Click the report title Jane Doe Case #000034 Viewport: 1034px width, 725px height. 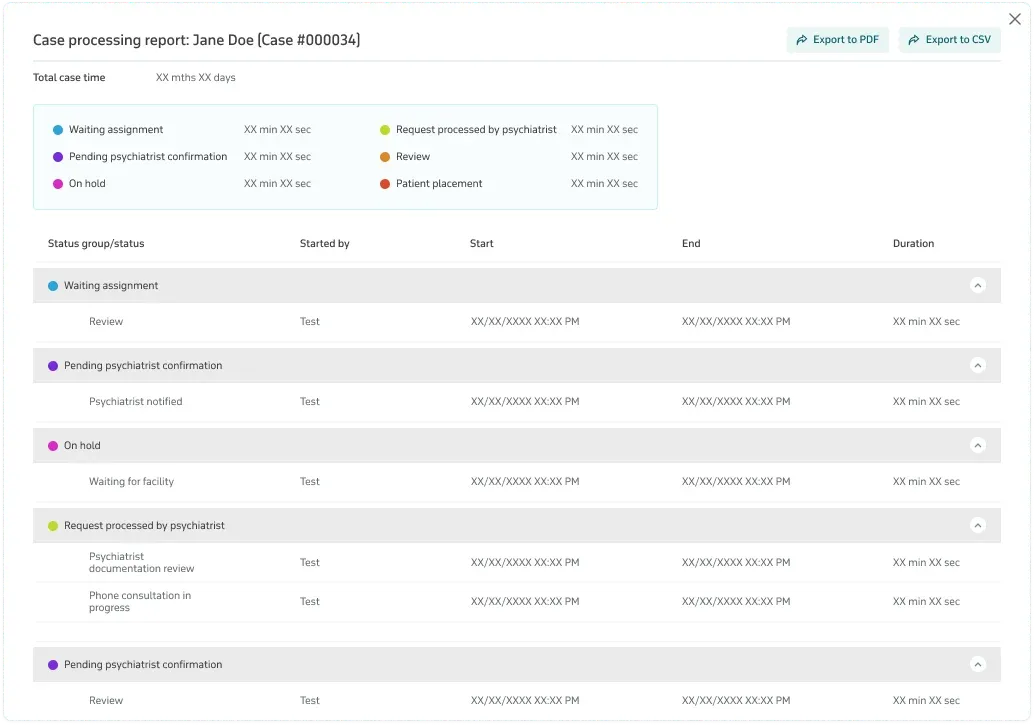tap(197, 40)
